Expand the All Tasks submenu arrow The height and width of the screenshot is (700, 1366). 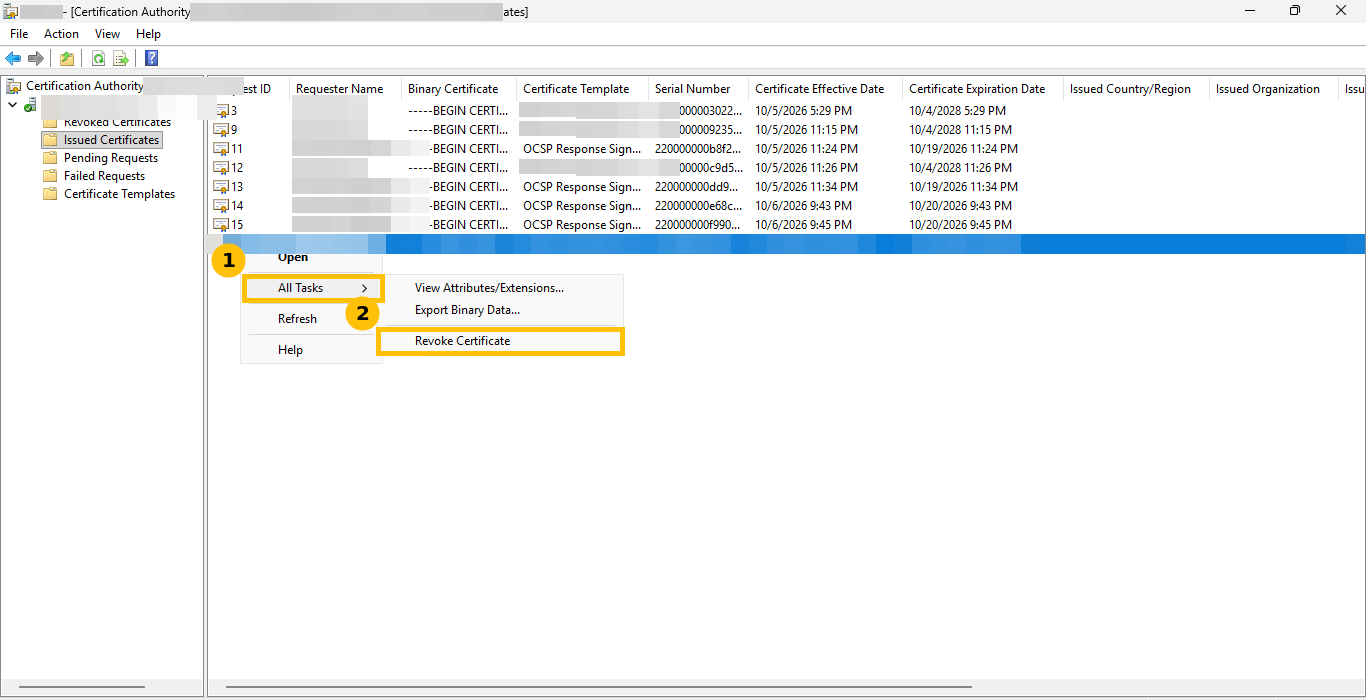pyautogui.click(x=365, y=288)
